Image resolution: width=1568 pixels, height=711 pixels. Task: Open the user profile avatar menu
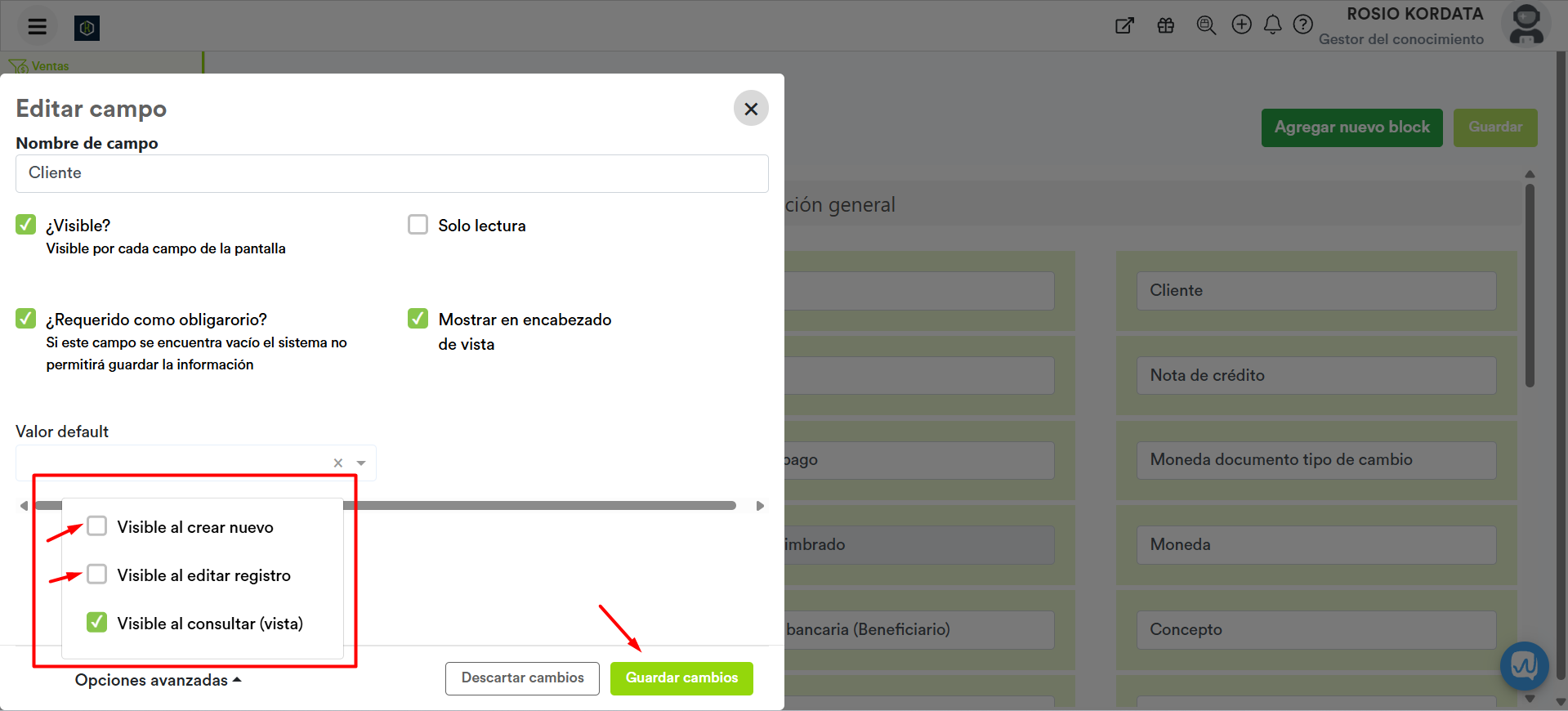pyautogui.click(x=1526, y=25)
